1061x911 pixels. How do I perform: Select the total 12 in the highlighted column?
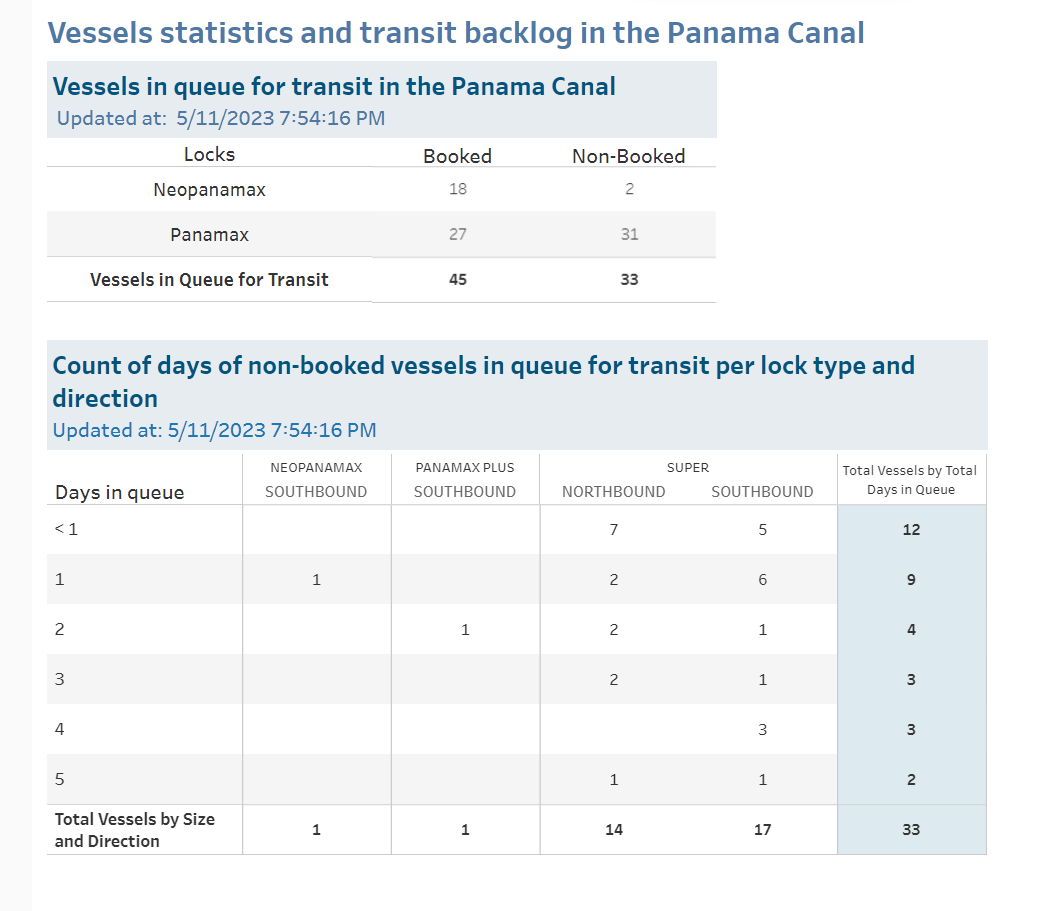coord(911,530)
